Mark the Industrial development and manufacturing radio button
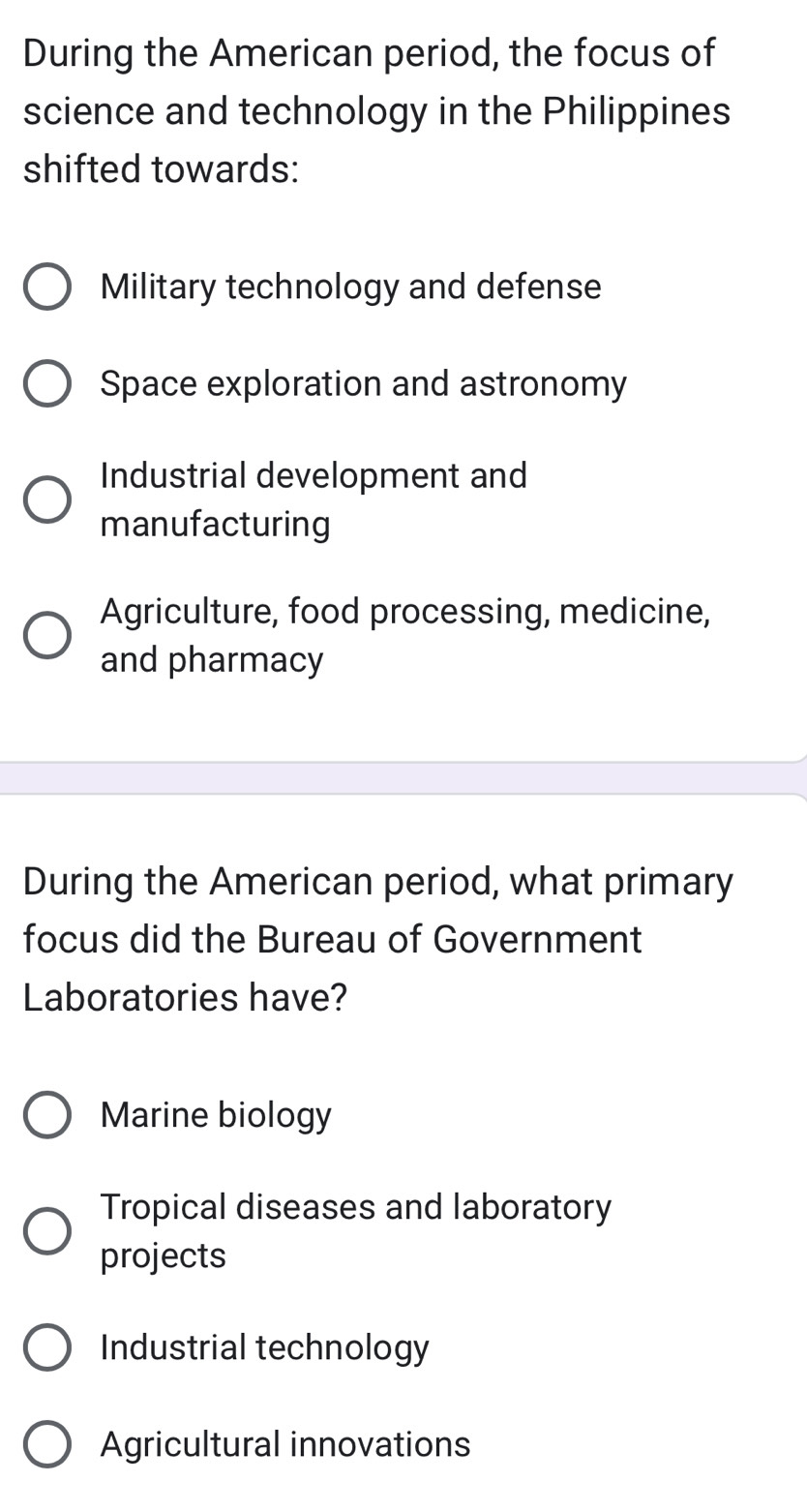This screenshot has height=1512, width=807. [46, 499]
